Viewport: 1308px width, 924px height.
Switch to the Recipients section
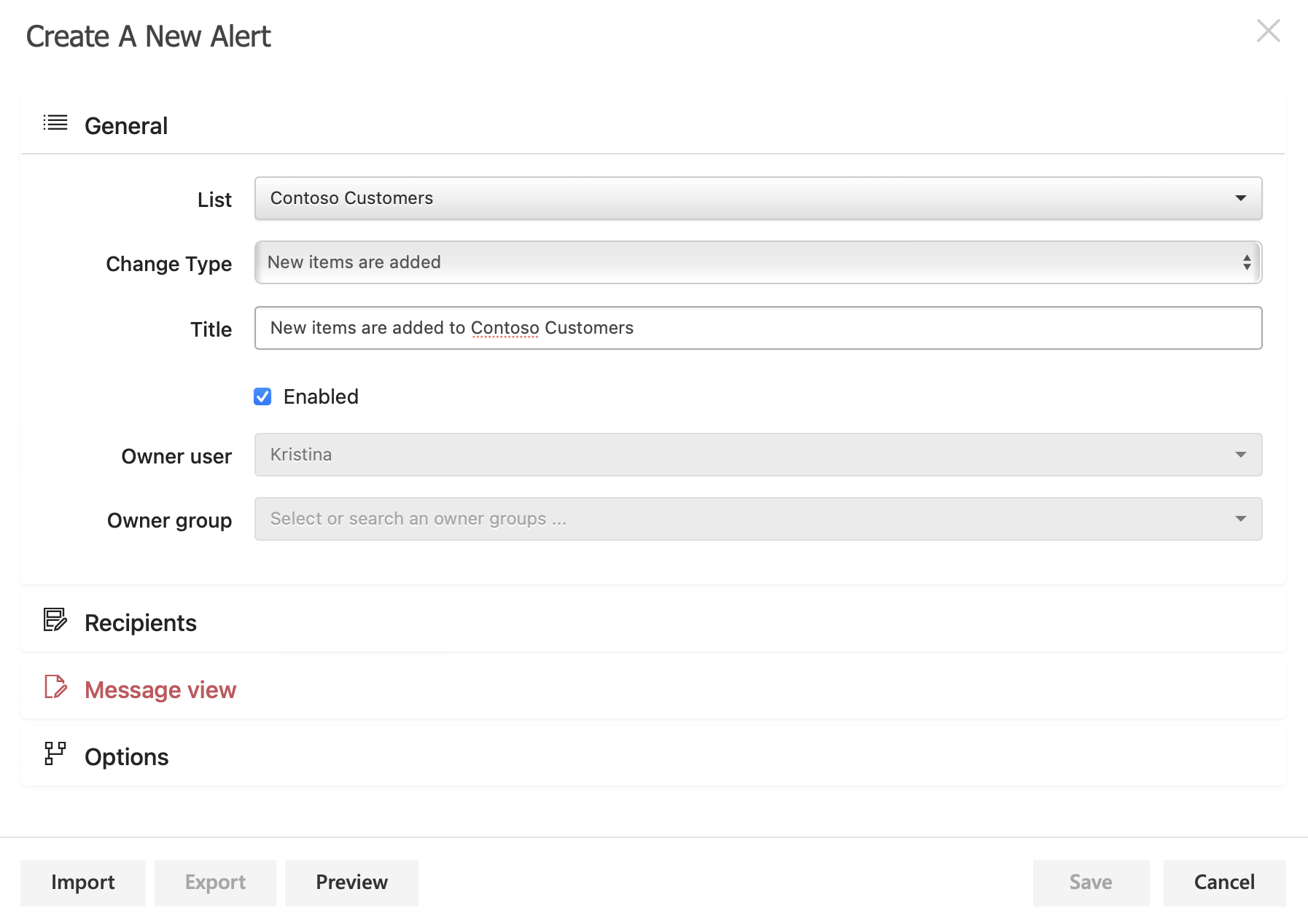[x=141, y=622]
